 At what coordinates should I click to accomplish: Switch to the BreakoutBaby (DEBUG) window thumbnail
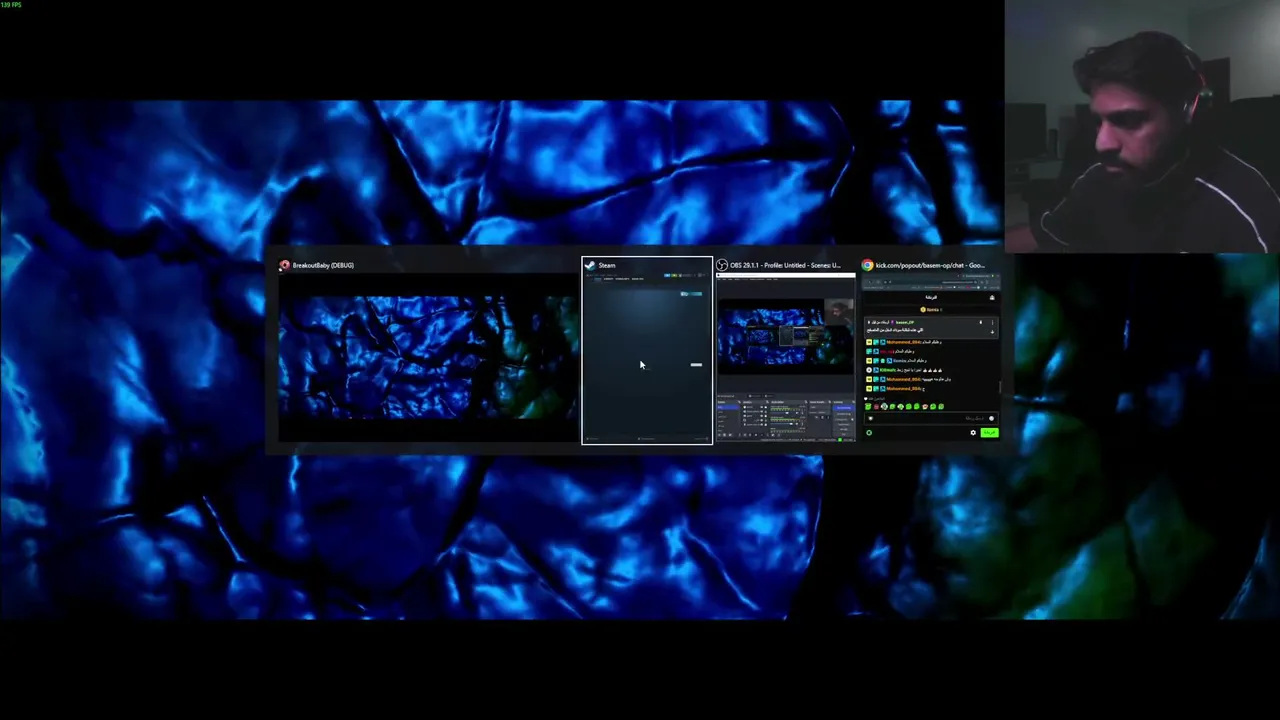tap(428, 357)
